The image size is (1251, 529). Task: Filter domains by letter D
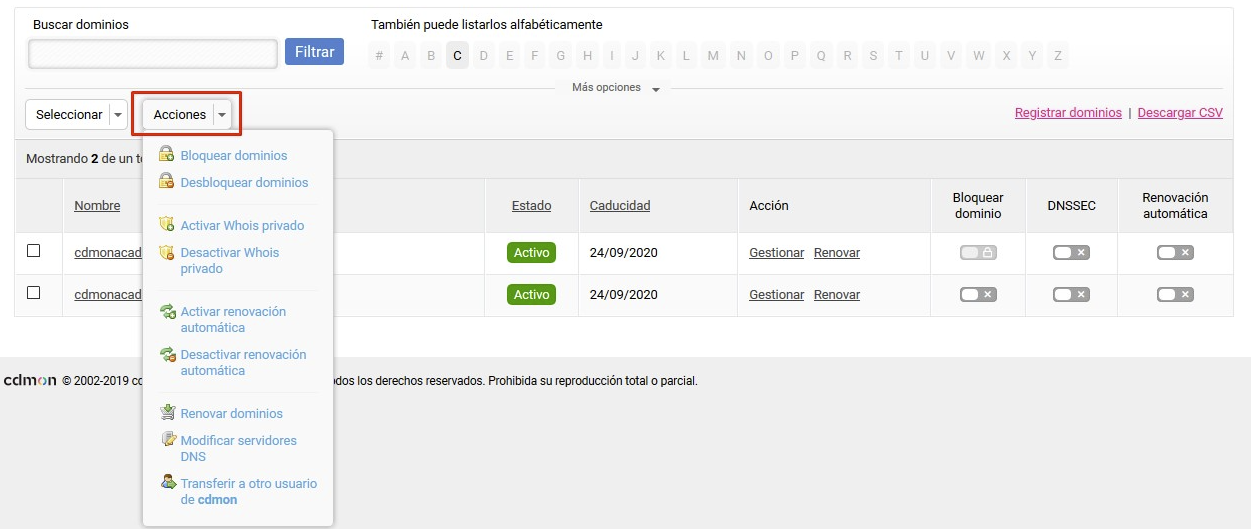484,56
